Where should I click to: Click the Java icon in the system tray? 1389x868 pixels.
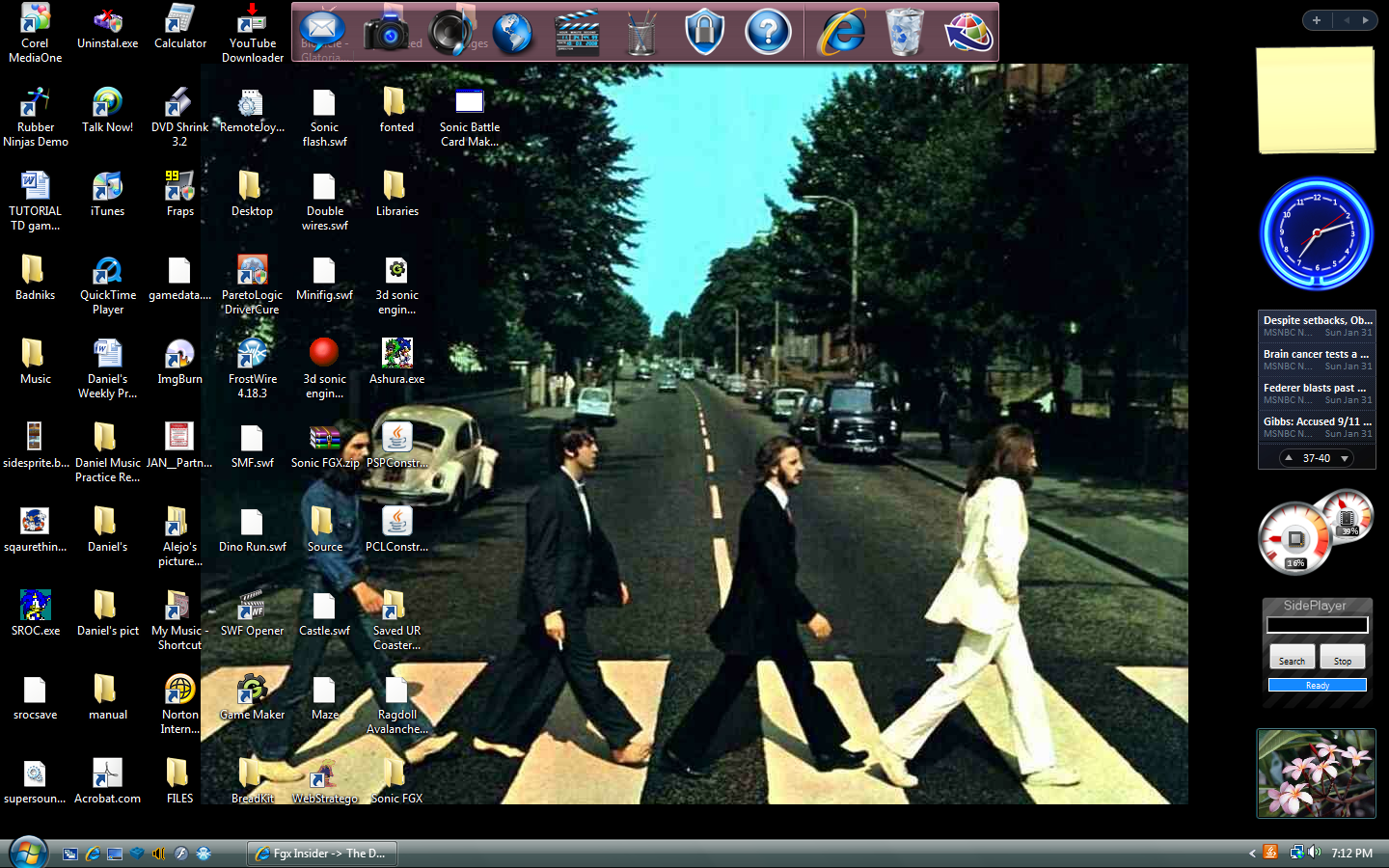pos(1270,853)
